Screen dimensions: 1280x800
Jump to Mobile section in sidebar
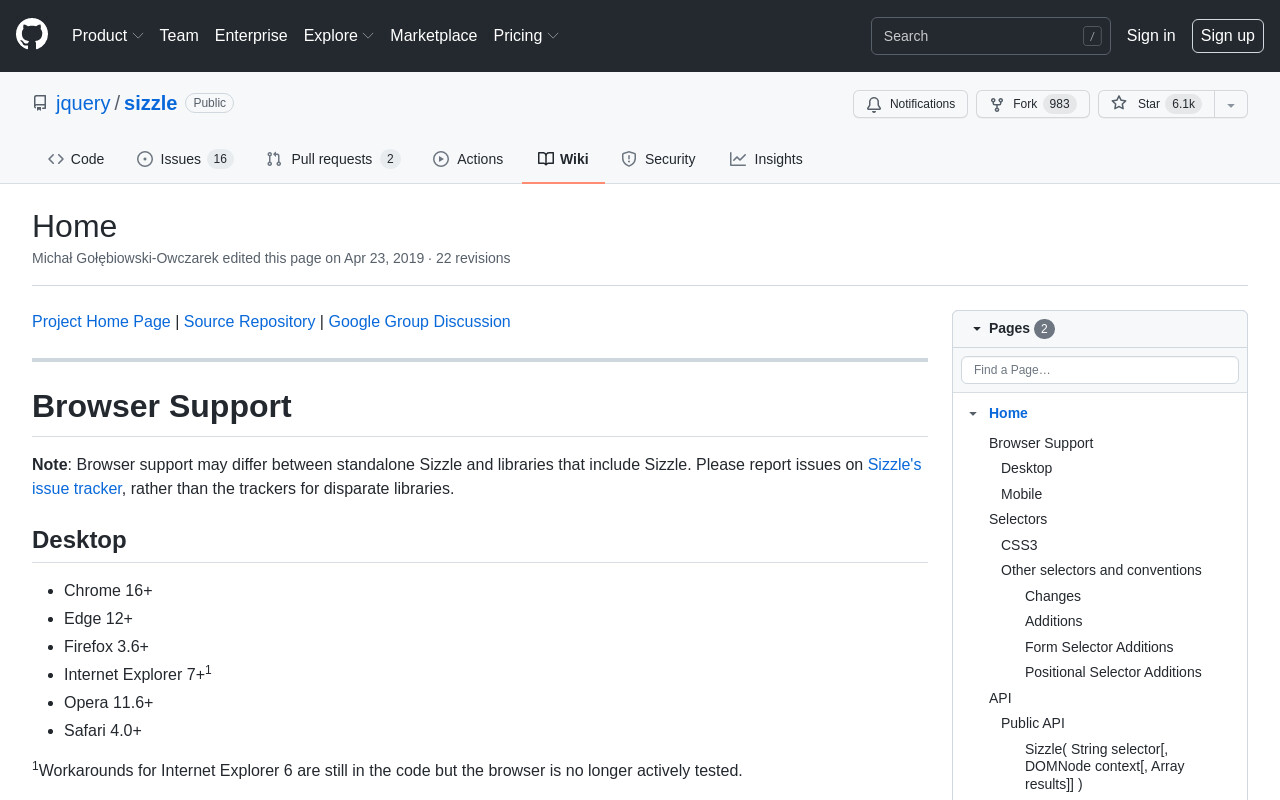1021,494
